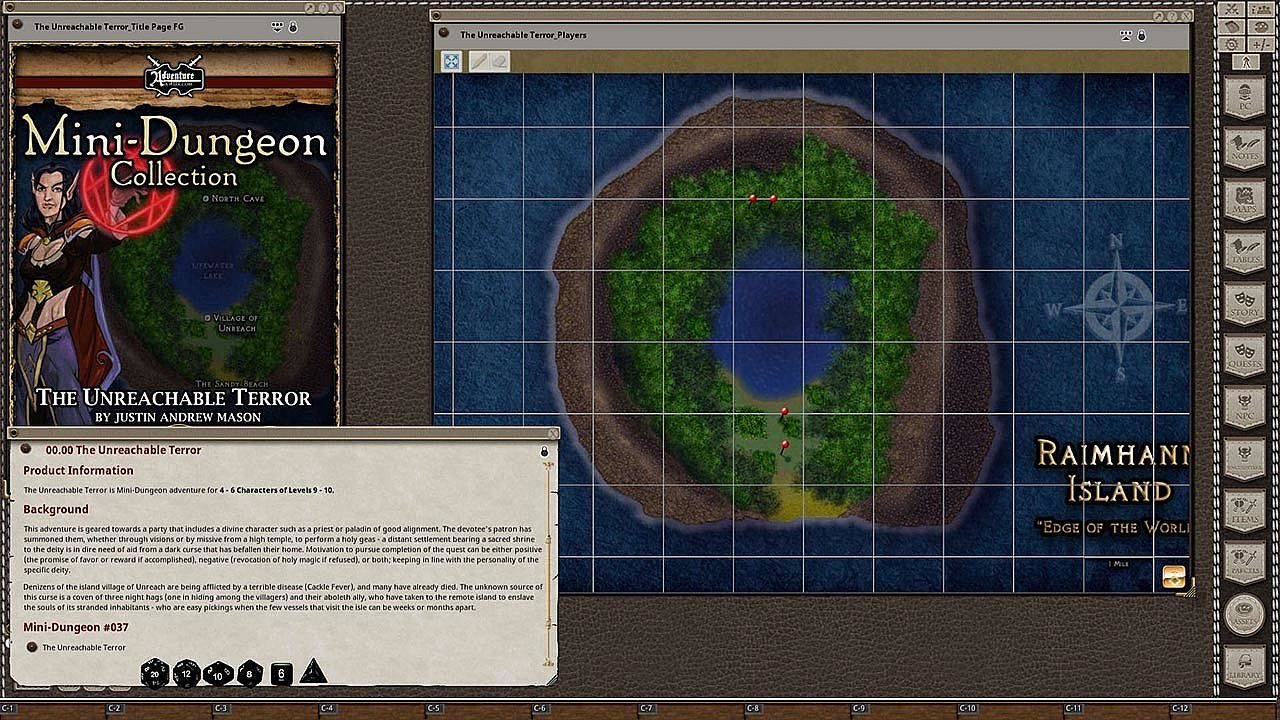The width and height of the screenshot is (1280, 720).
Task: Open the Notes sidebar button
Action: point(1245,148)
